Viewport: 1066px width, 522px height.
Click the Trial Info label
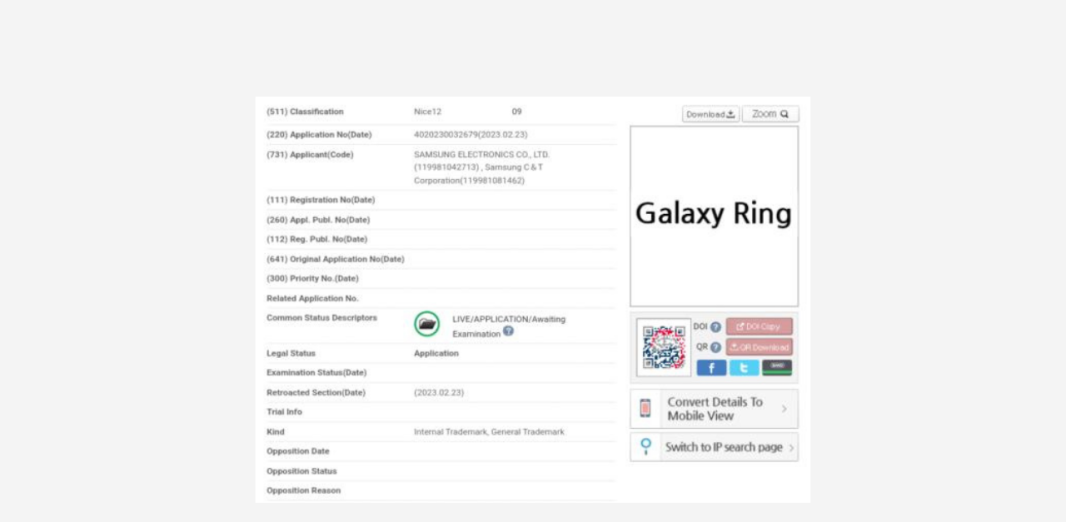pyautogui.click(x=284, y=413)
